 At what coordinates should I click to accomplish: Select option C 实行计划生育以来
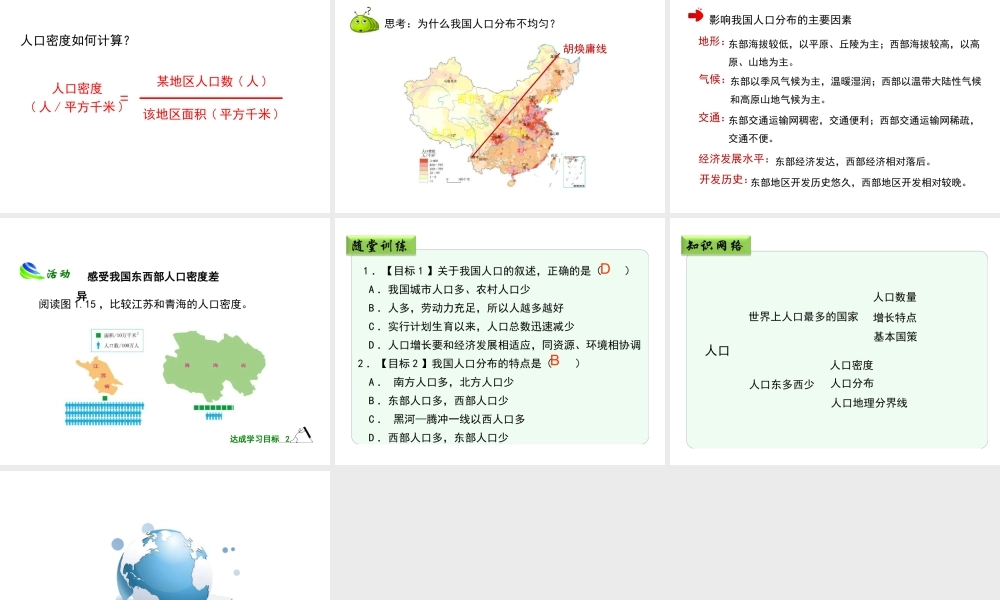471,326
